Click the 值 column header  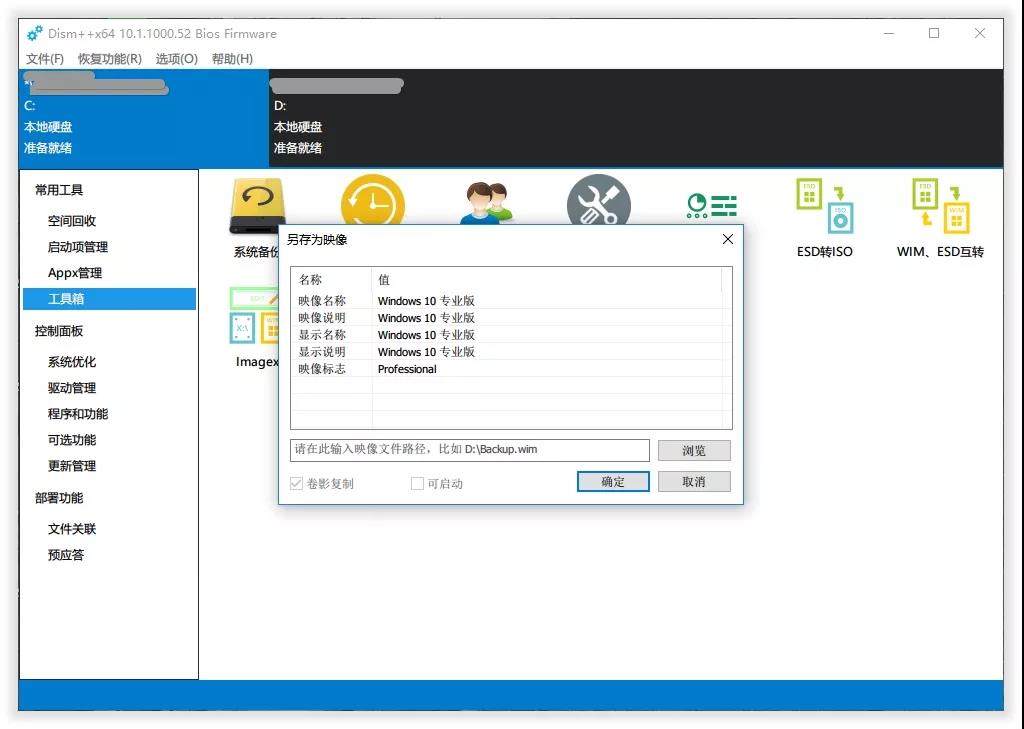point(547,280)
